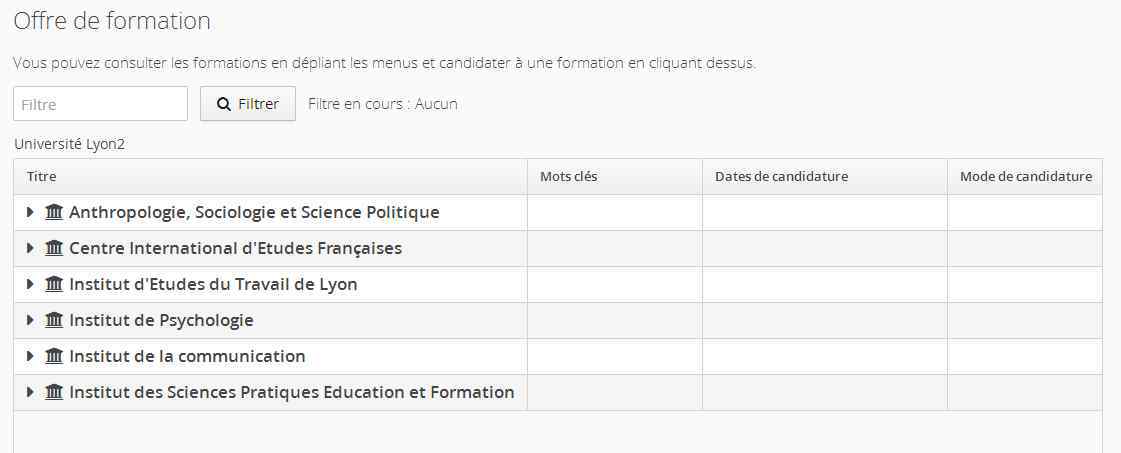Viewport: 1121px width, 453px height.
Task: Expand Institut de la communication arrow
Action: [30, 356]
